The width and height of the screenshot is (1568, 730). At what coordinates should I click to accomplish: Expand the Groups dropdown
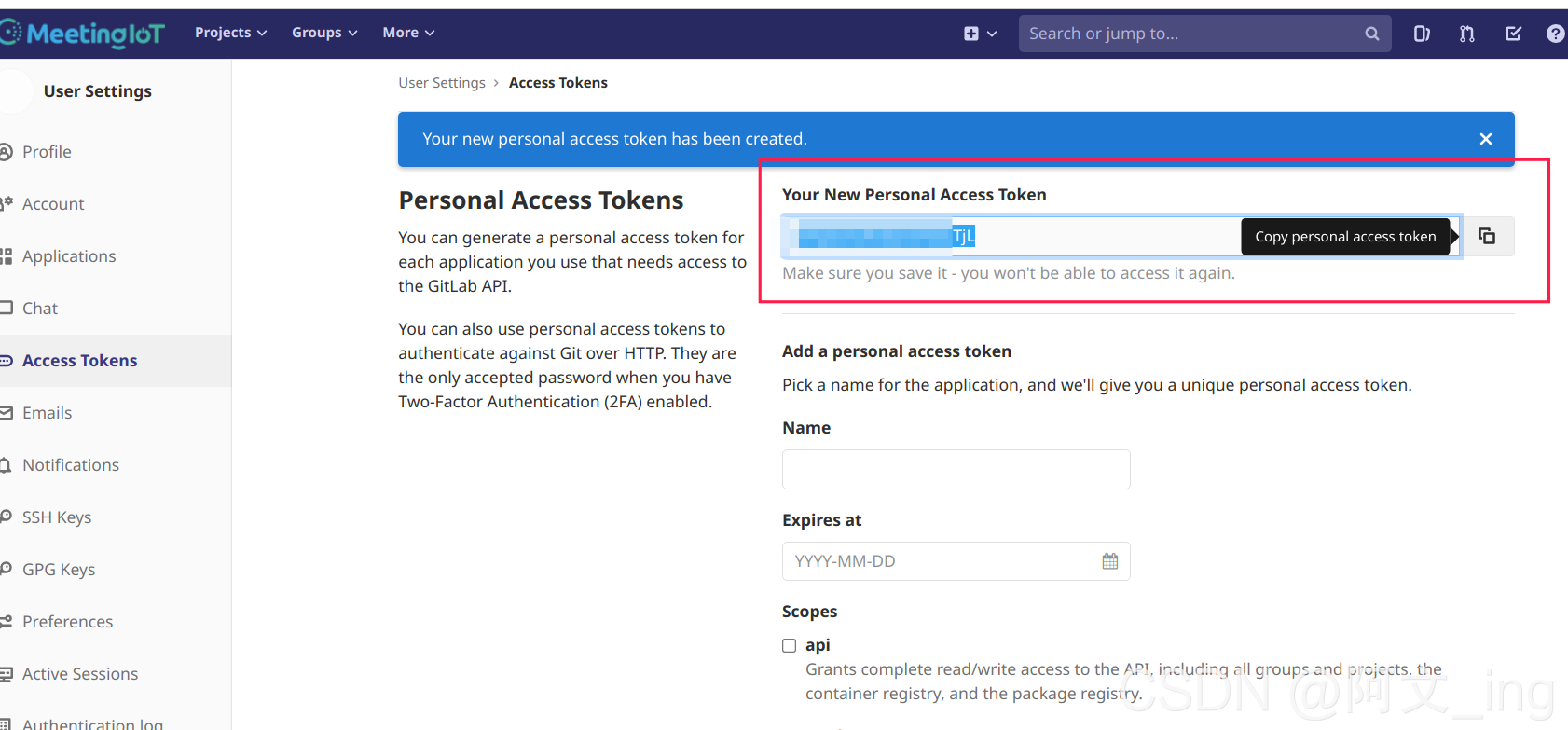click(x=324, y=33)
